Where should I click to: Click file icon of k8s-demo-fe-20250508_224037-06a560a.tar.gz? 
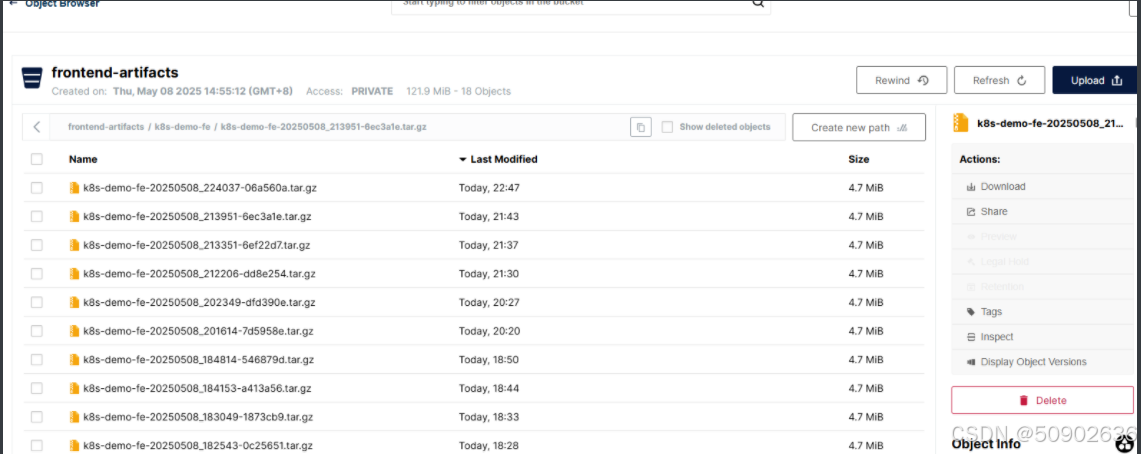[74, 188]
